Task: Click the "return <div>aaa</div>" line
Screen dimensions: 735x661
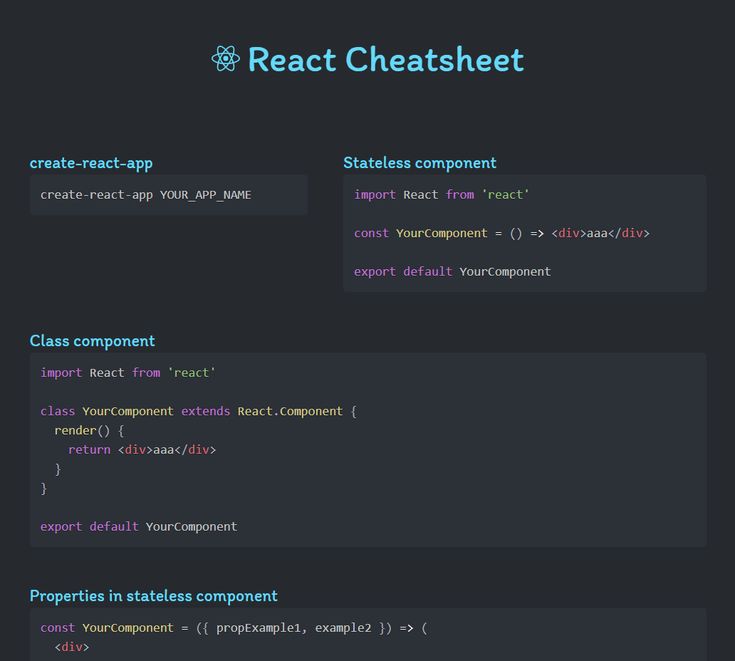Action: click(142, 450)
